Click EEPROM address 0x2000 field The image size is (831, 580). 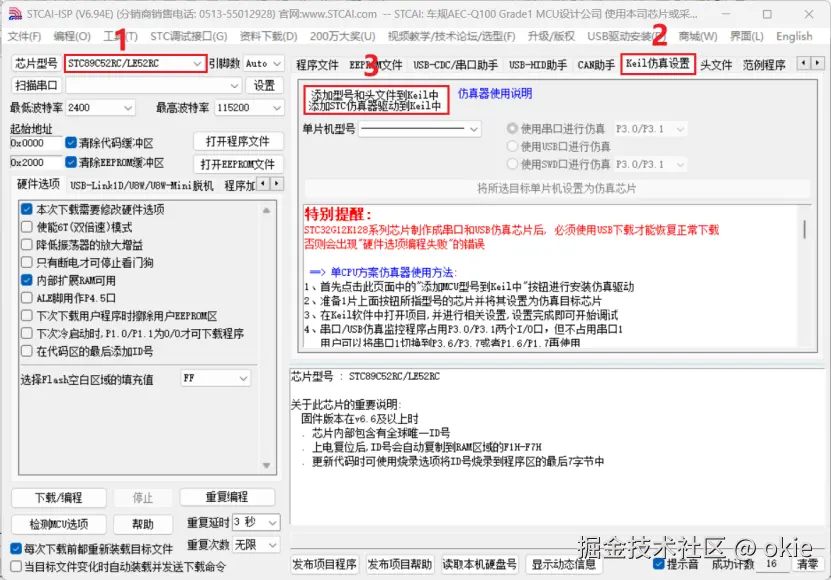click(36, 163)
